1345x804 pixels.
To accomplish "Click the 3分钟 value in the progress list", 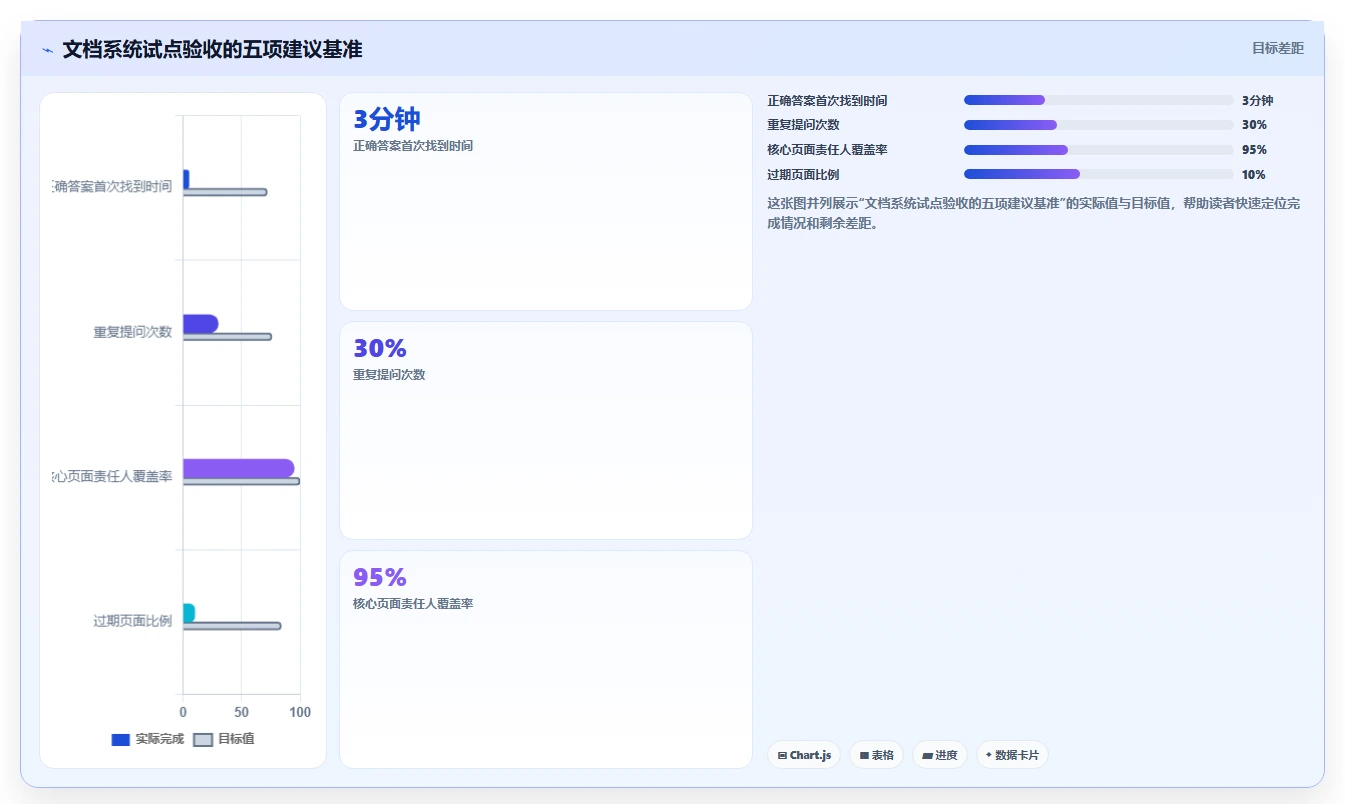I will (x=1257, y=100).
